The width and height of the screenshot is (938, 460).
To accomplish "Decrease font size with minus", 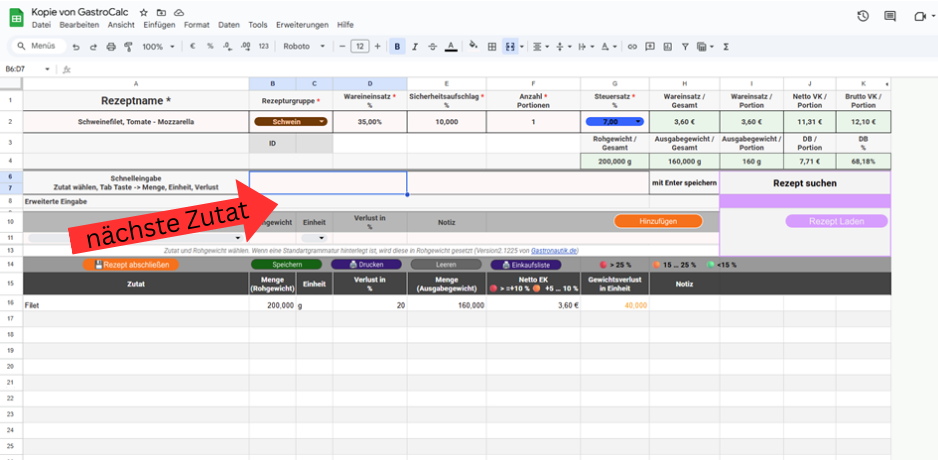I will 342,46.
